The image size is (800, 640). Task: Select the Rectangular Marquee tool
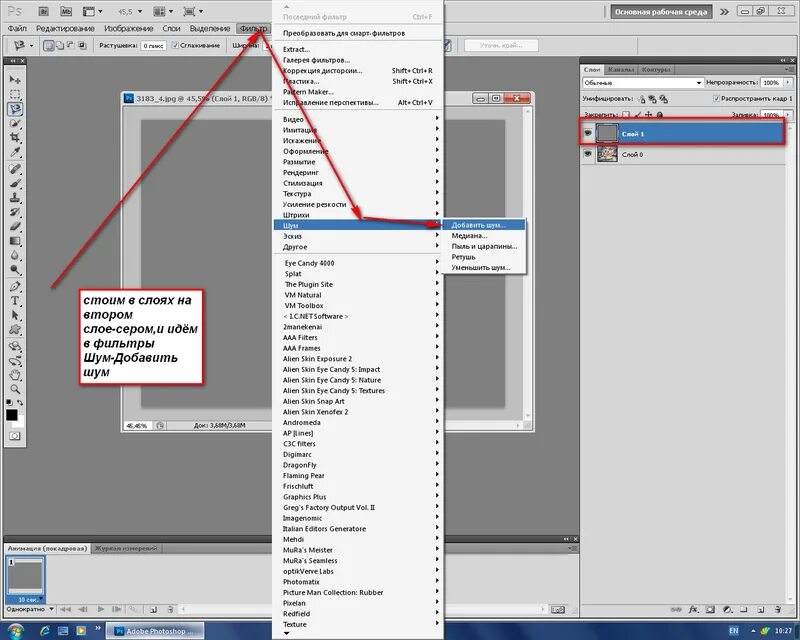click(x=15, y=94)
